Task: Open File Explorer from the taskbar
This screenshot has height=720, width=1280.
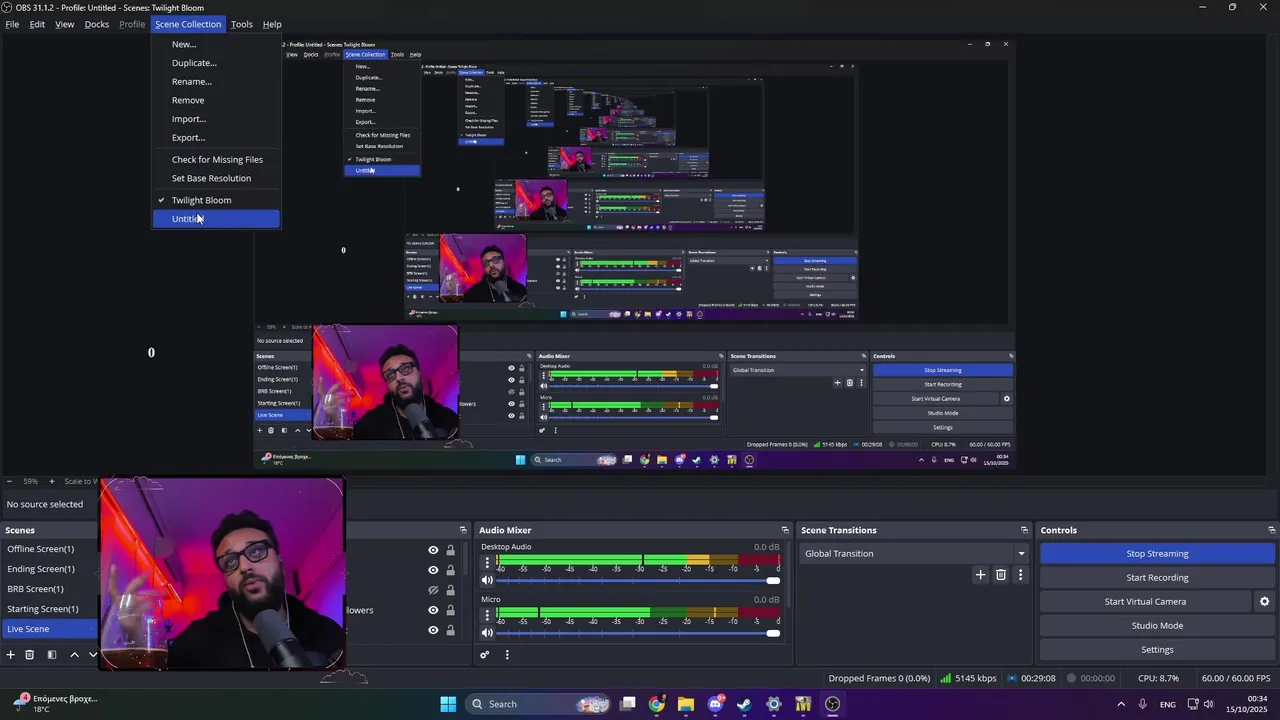Action: point(685,704)
